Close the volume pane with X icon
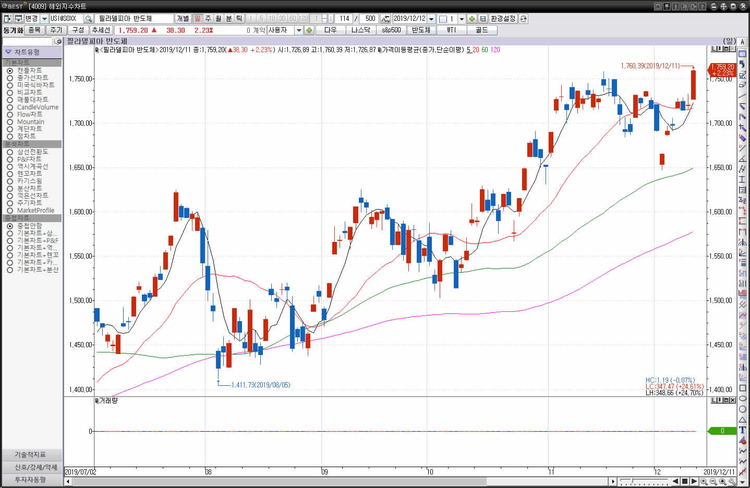The height and width of the screenshot is (488, 750). point(733,400)
